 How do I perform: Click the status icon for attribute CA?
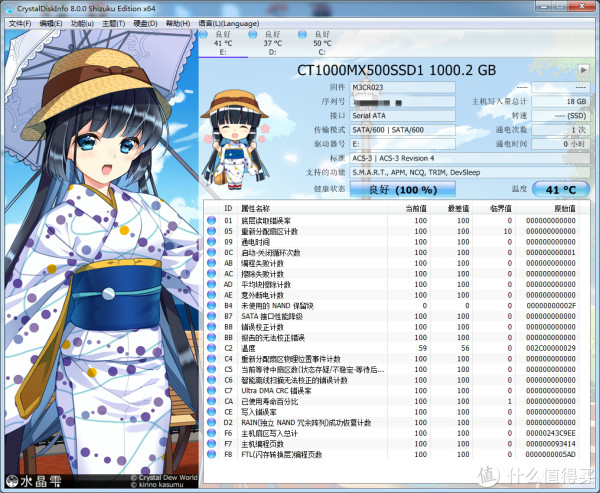(x=211, y=401)
